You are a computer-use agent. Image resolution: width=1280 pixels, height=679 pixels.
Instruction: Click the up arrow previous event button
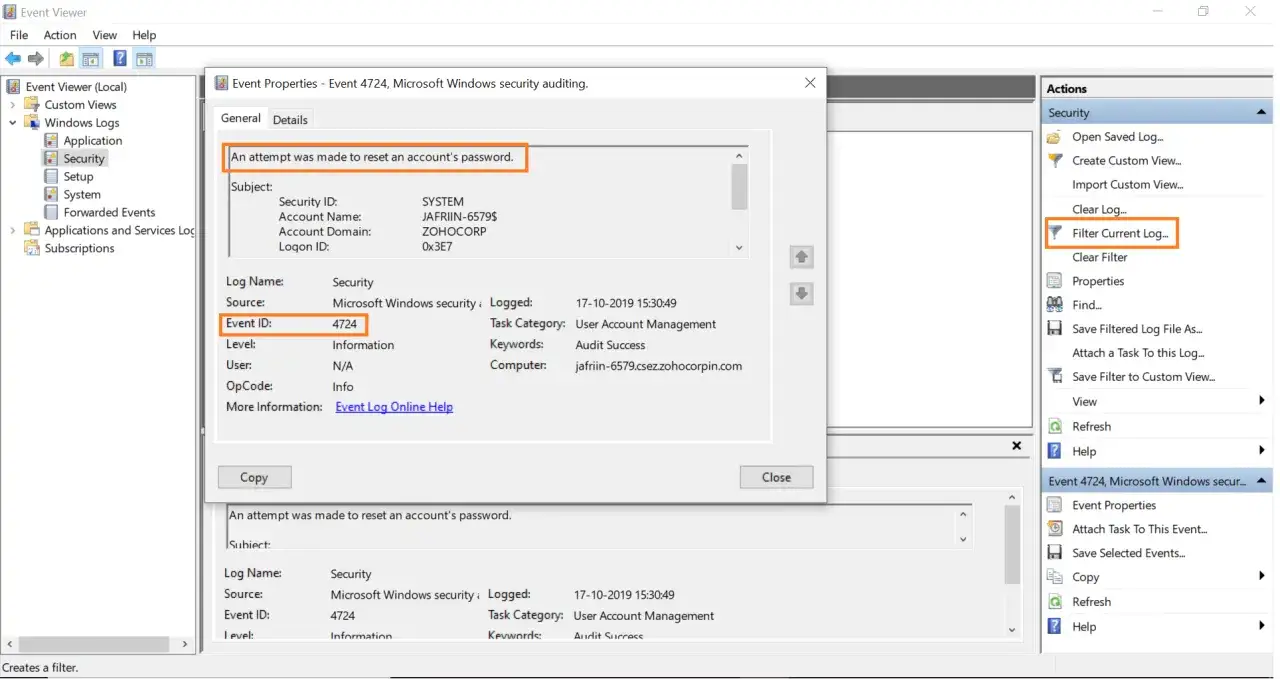(x=801, y=257)
